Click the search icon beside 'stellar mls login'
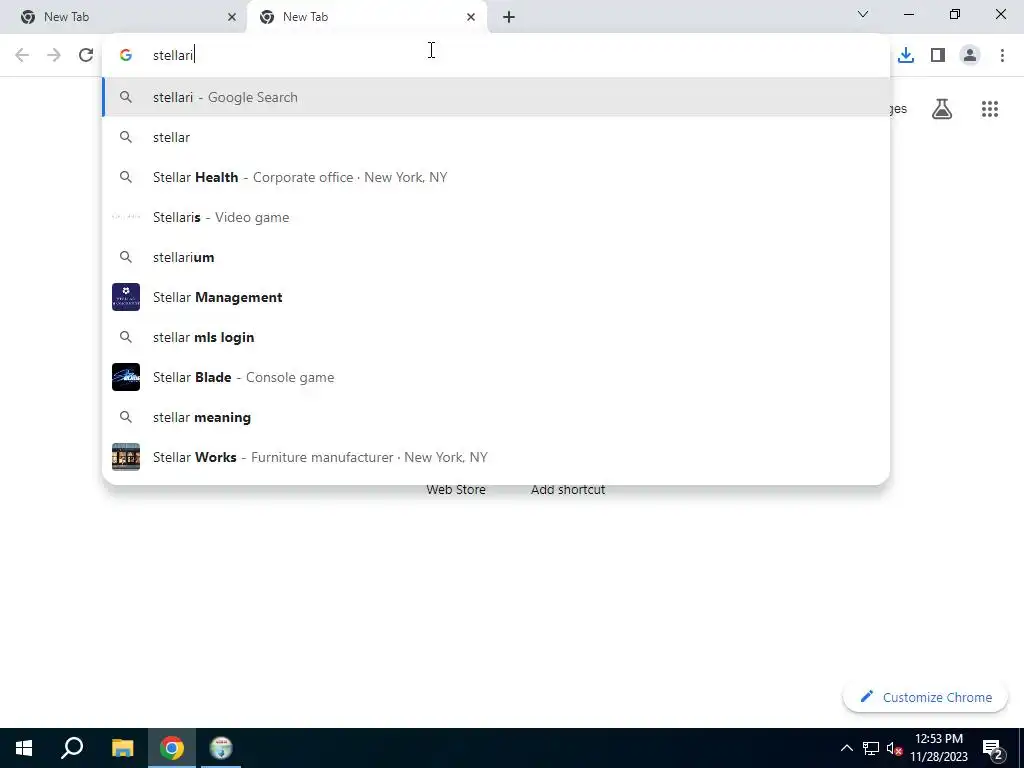 click(126, 337)
